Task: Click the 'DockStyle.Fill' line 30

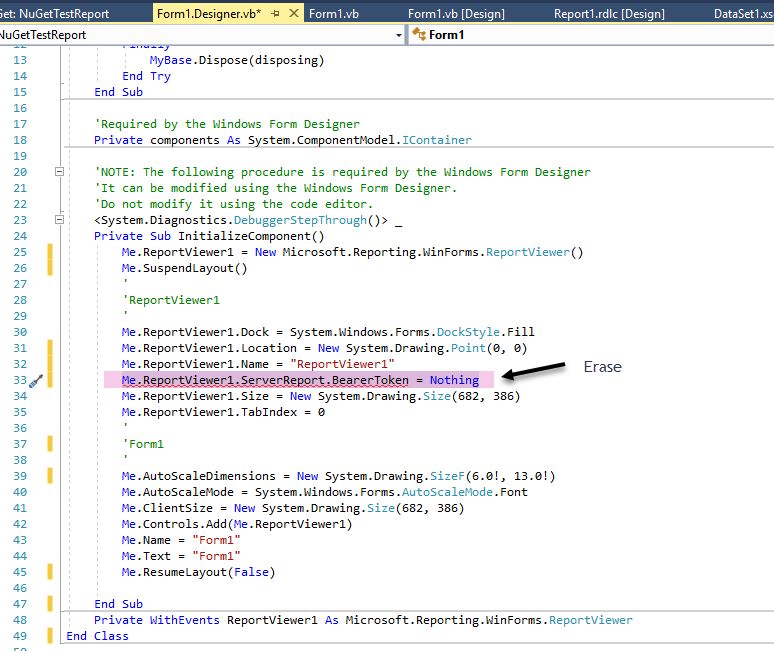Action: coord(328,332)
